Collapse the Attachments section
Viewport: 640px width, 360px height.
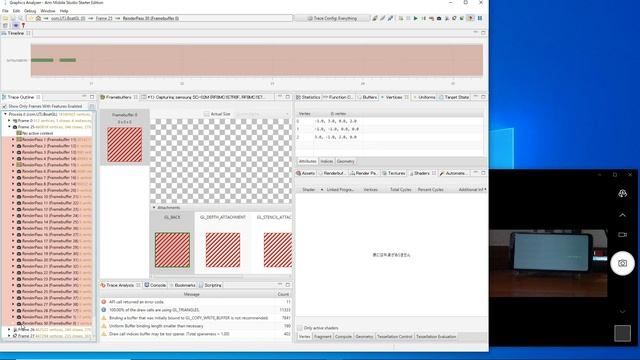154,207
